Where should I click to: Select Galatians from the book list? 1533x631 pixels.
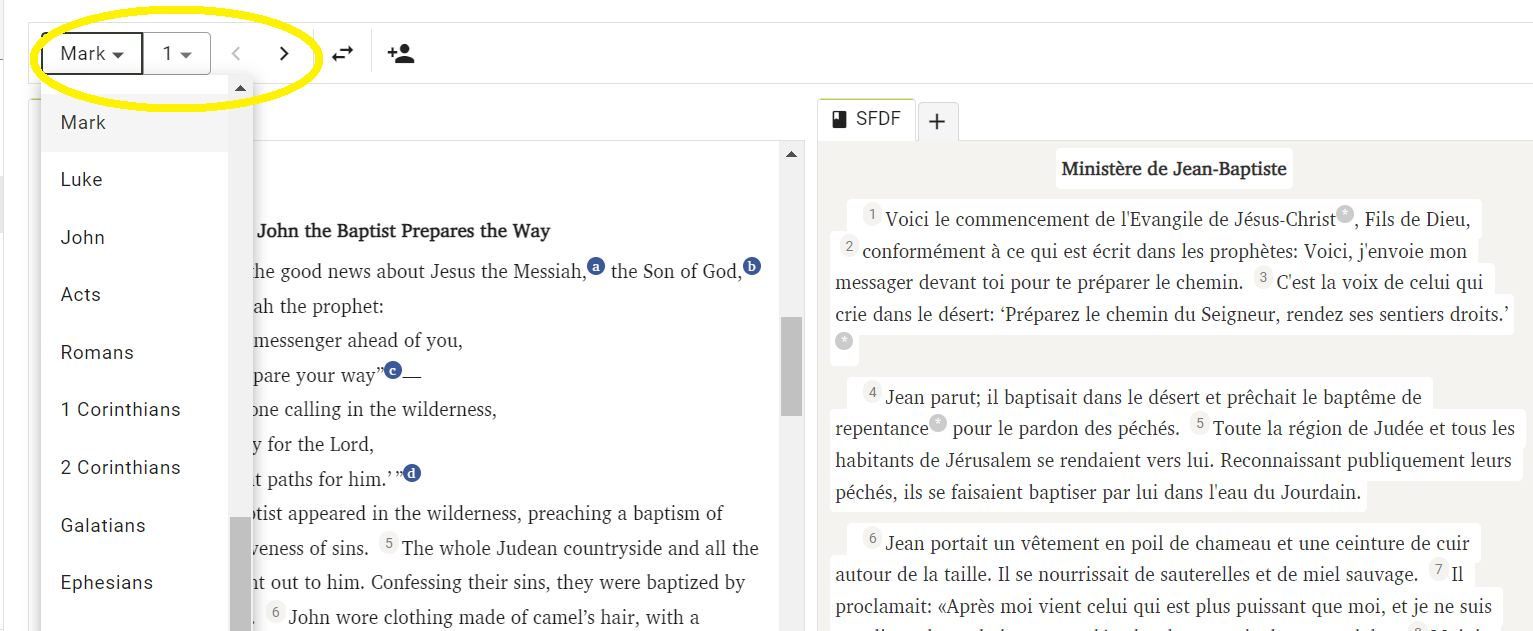coord(135,526)
